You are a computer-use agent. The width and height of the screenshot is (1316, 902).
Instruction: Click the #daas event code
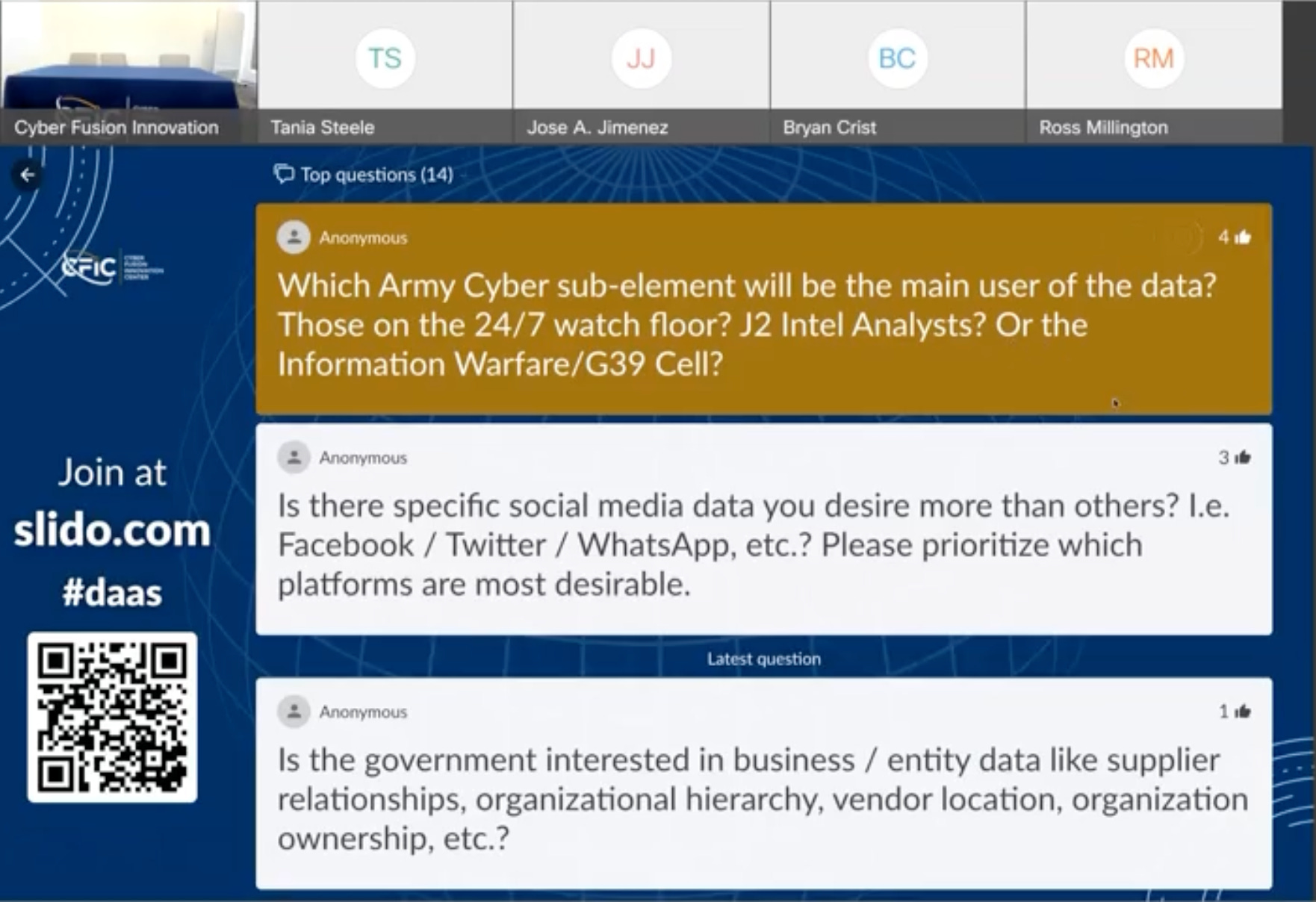coord(112,593)
